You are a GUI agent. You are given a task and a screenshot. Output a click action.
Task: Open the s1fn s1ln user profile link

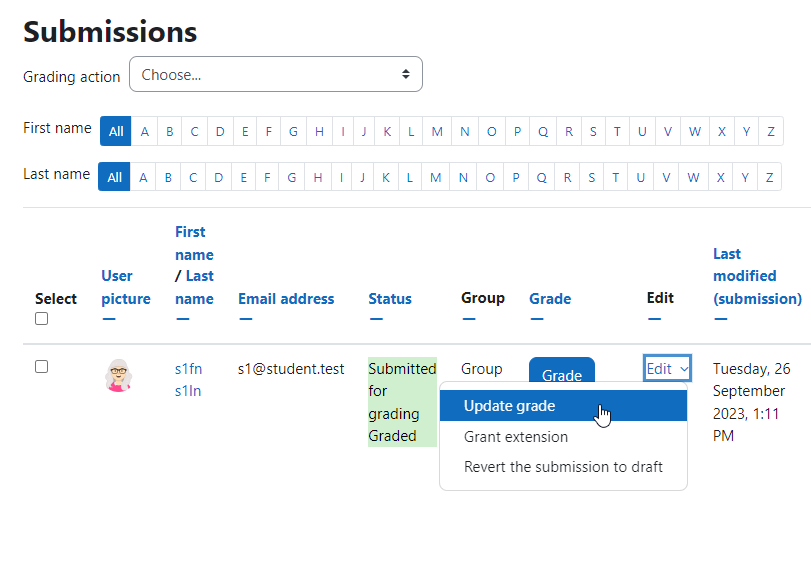(188, 380)
